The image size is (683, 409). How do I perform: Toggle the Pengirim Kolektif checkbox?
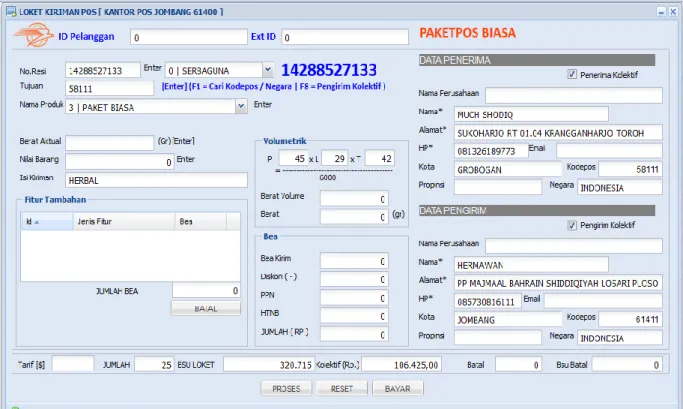(x=572, y=225)
